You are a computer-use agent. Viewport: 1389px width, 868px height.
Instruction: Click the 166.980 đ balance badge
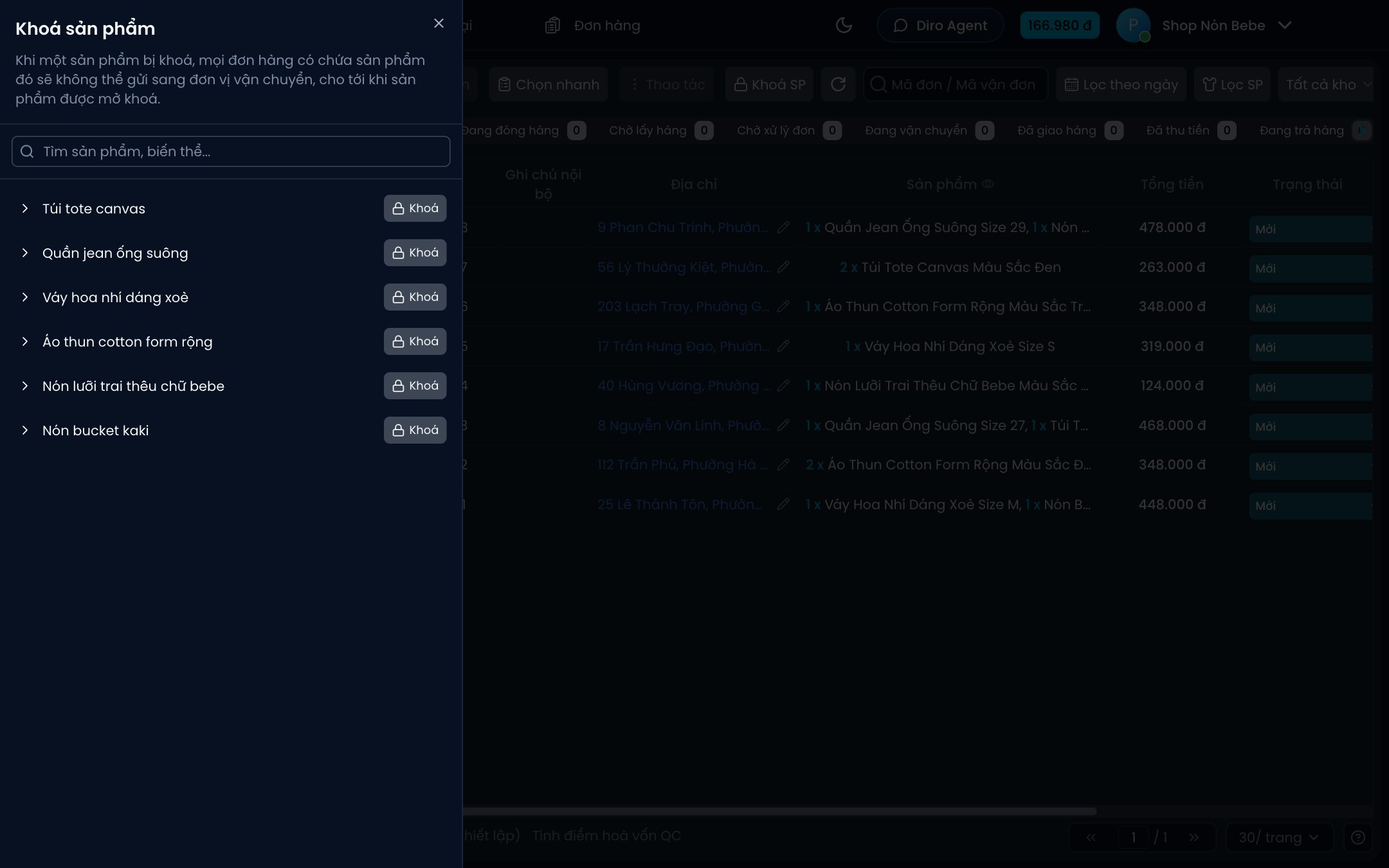pyautogui.click(x=1060, y=25)
